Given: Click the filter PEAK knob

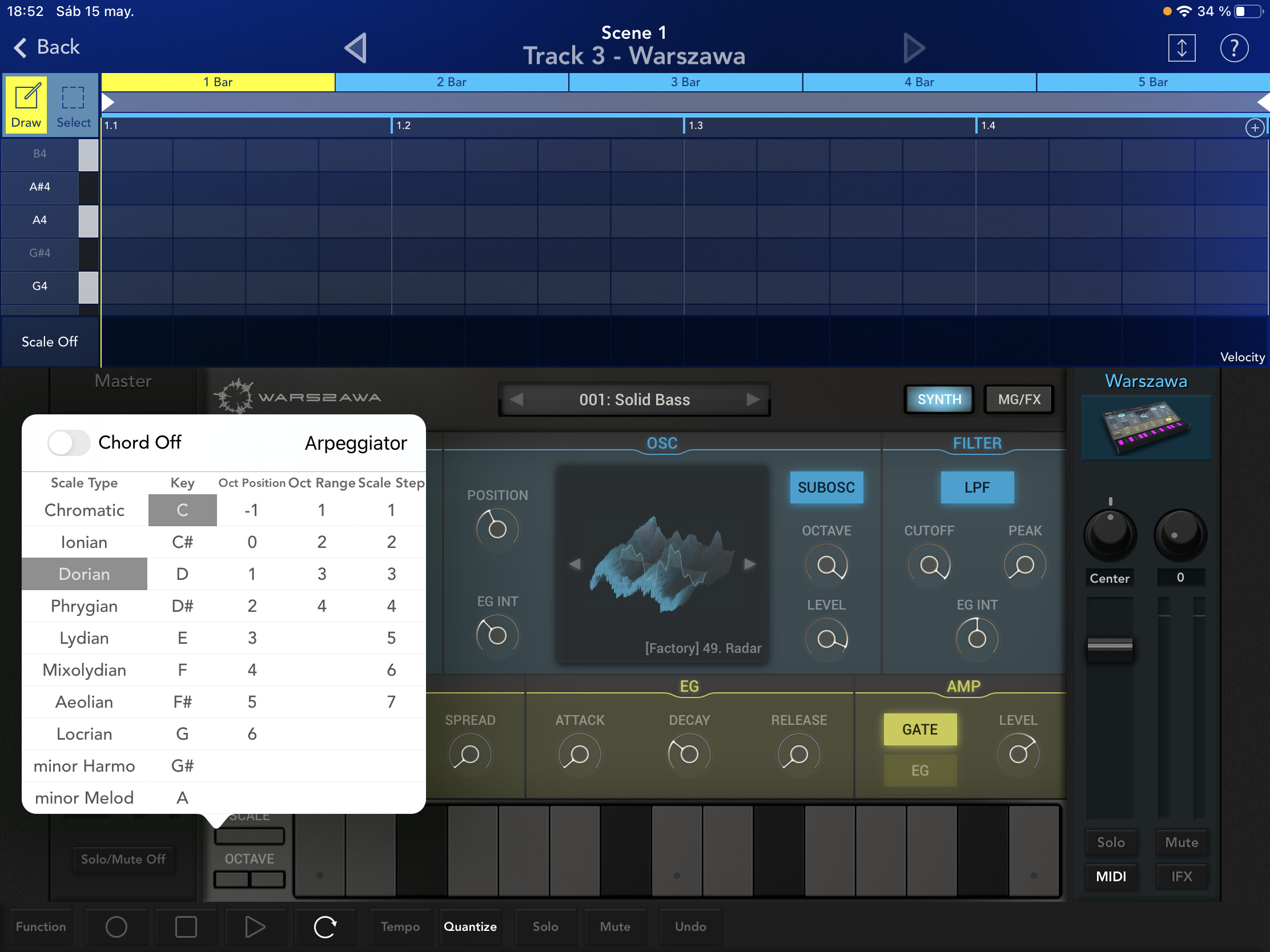Looking at the screenshot, I should 1025,565.
